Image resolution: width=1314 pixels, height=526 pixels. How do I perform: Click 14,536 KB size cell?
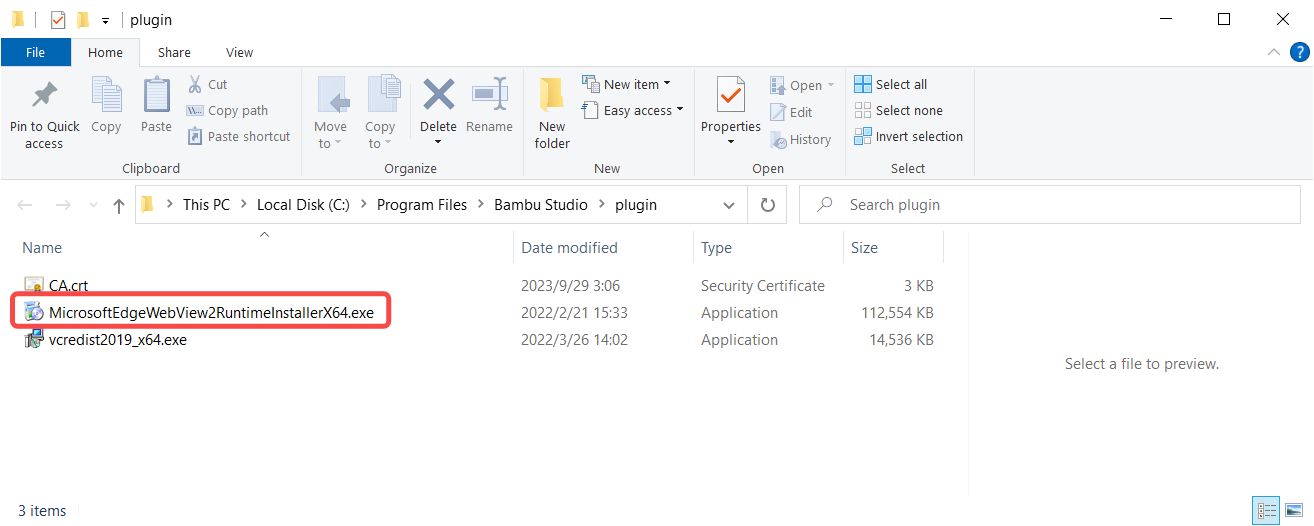pos(901,340)
